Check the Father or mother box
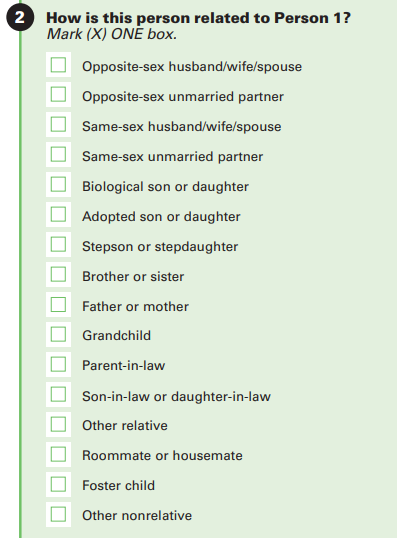This screenshot has width=397, height=538. pos(58,304)
